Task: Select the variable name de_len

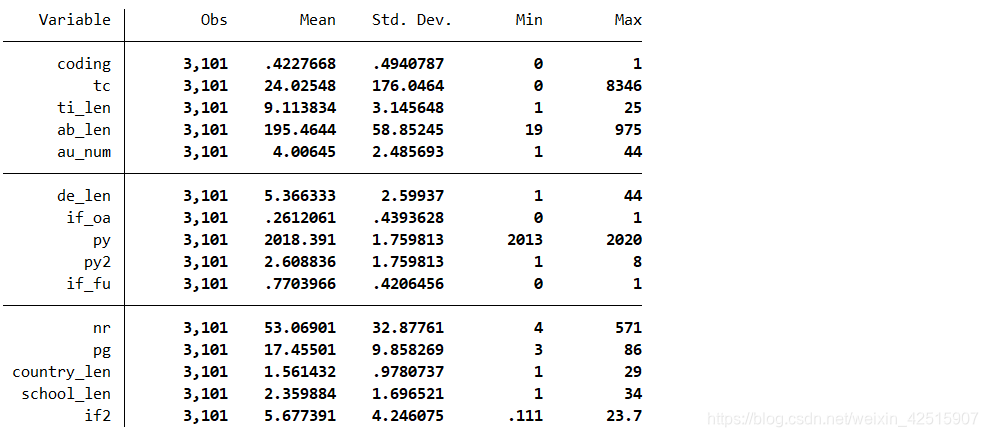Action: tap(84, 196)
